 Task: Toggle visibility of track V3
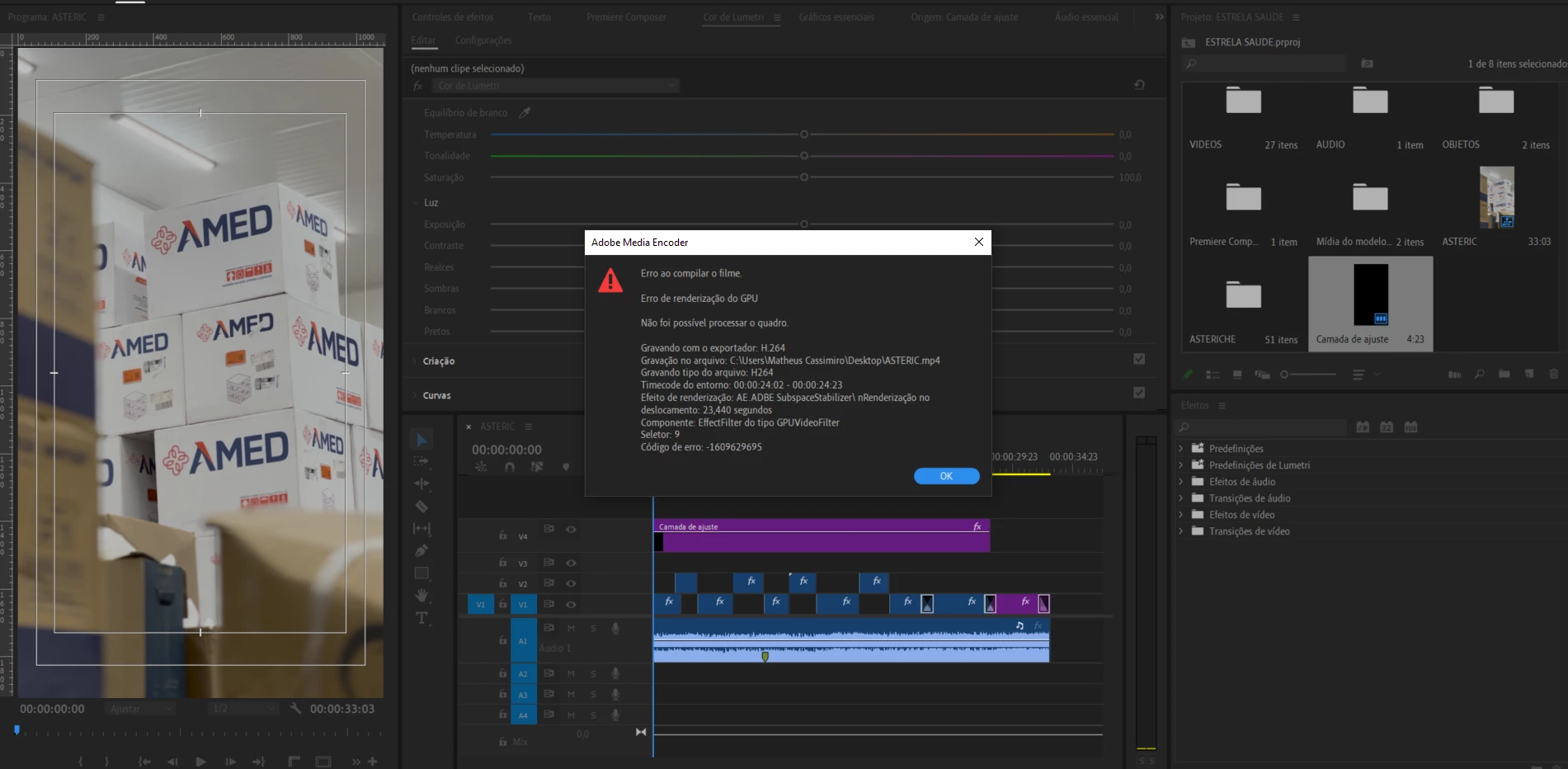pyautogui.click(x=571, y=563)
